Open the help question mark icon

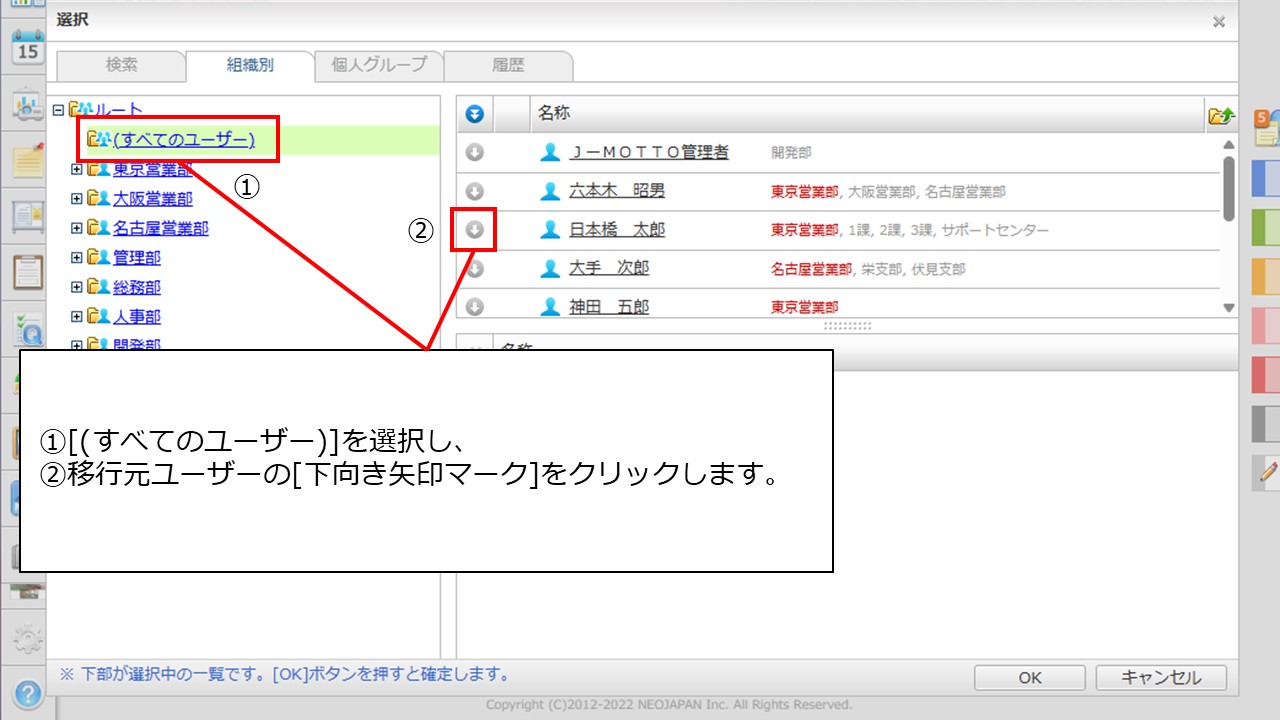pyautogui.click(x=28, y=692)
